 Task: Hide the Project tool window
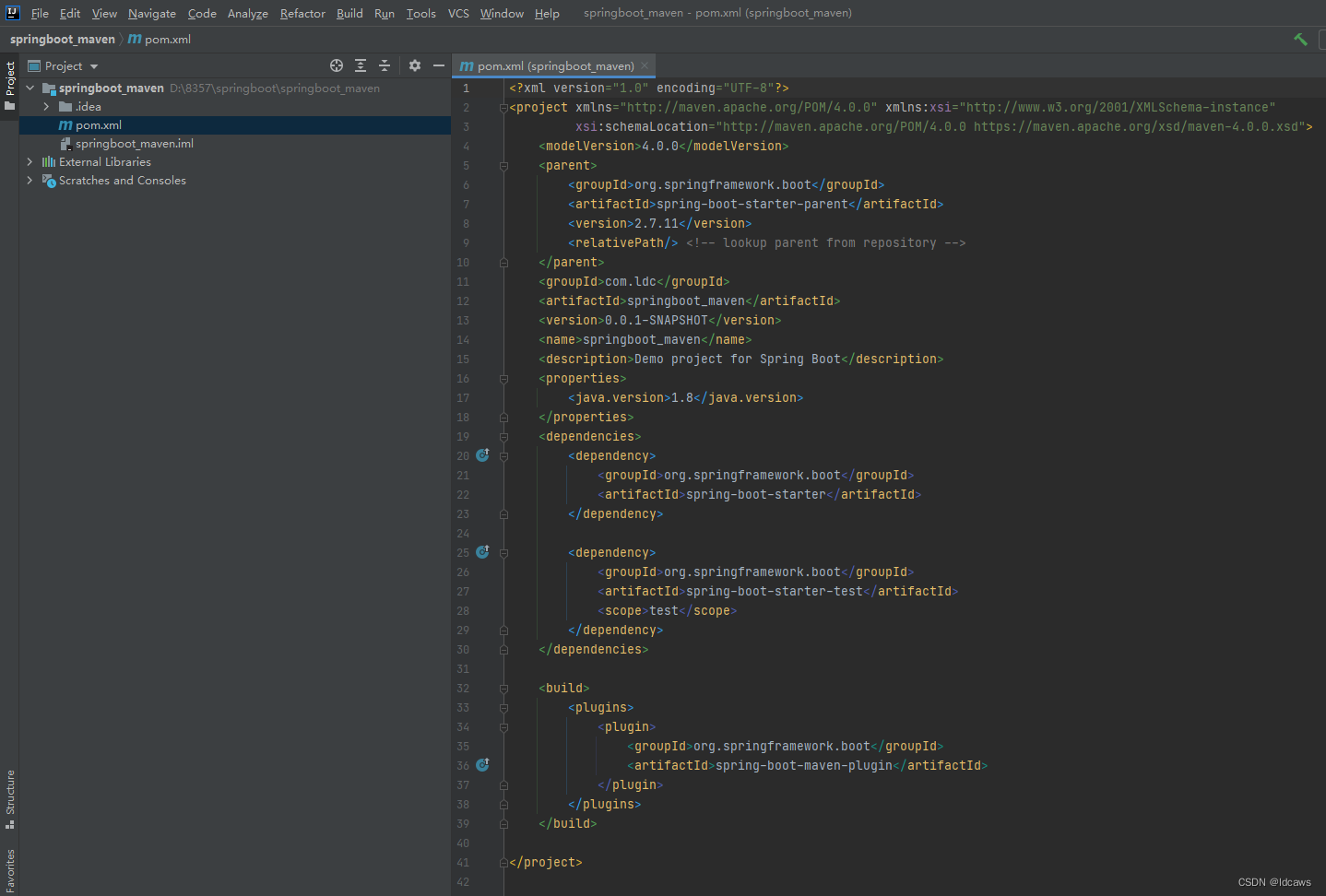pyautogui.click(x=439, y=65)
